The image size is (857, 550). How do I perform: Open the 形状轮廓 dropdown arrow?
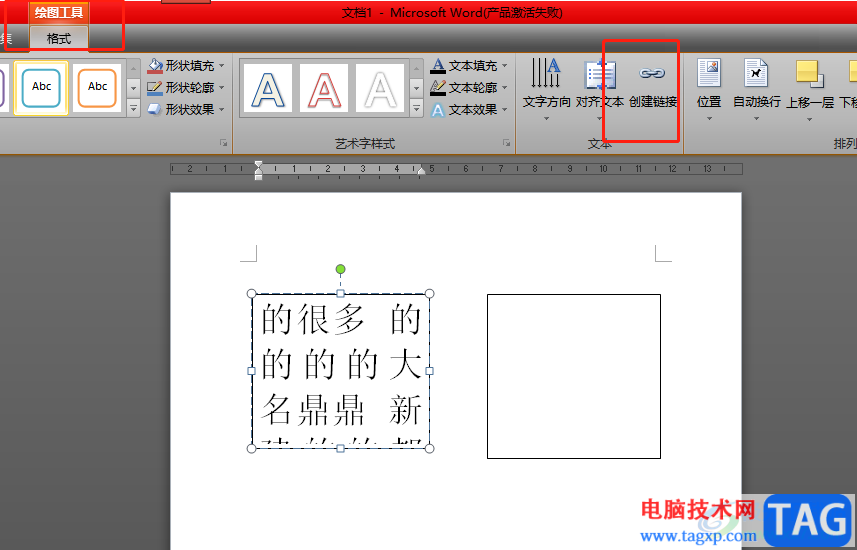click(222, 87)
